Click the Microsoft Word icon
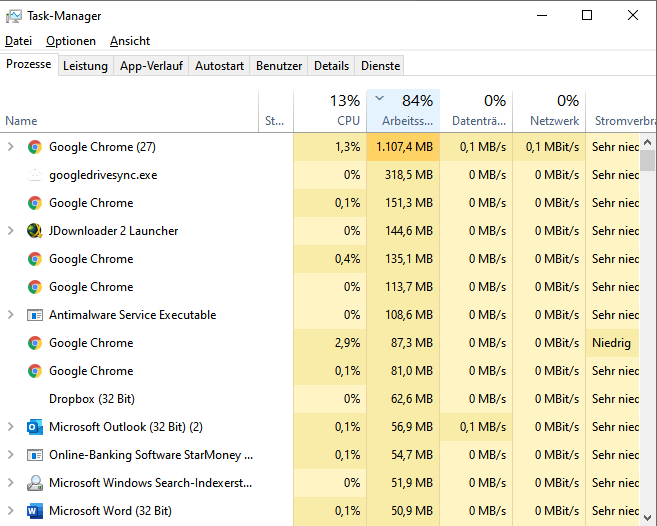The height and width of the screenshot is (526, 657). pyautogui.click(x=34, y=511)
